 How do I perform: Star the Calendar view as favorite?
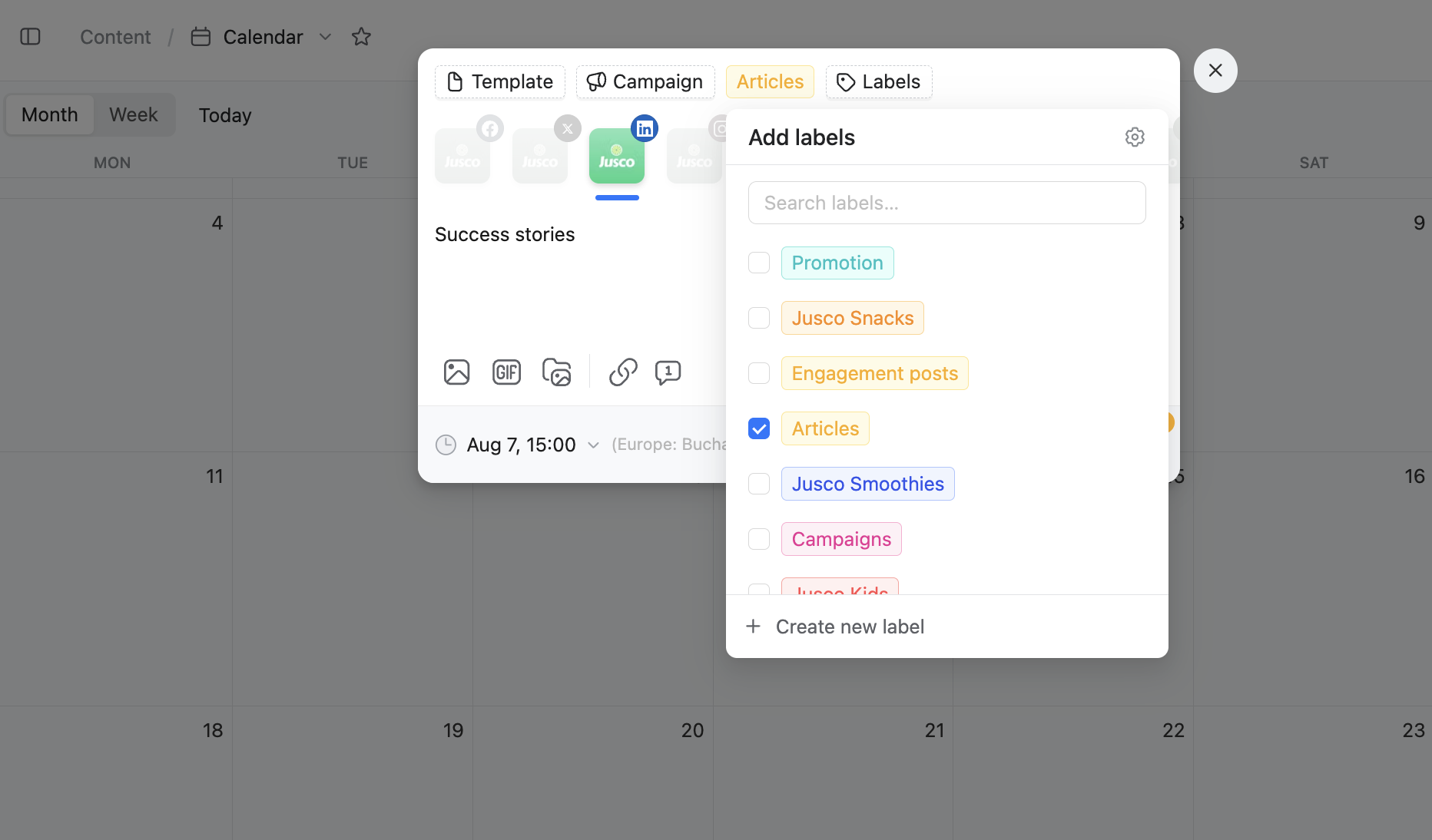(x=361, y=37)
